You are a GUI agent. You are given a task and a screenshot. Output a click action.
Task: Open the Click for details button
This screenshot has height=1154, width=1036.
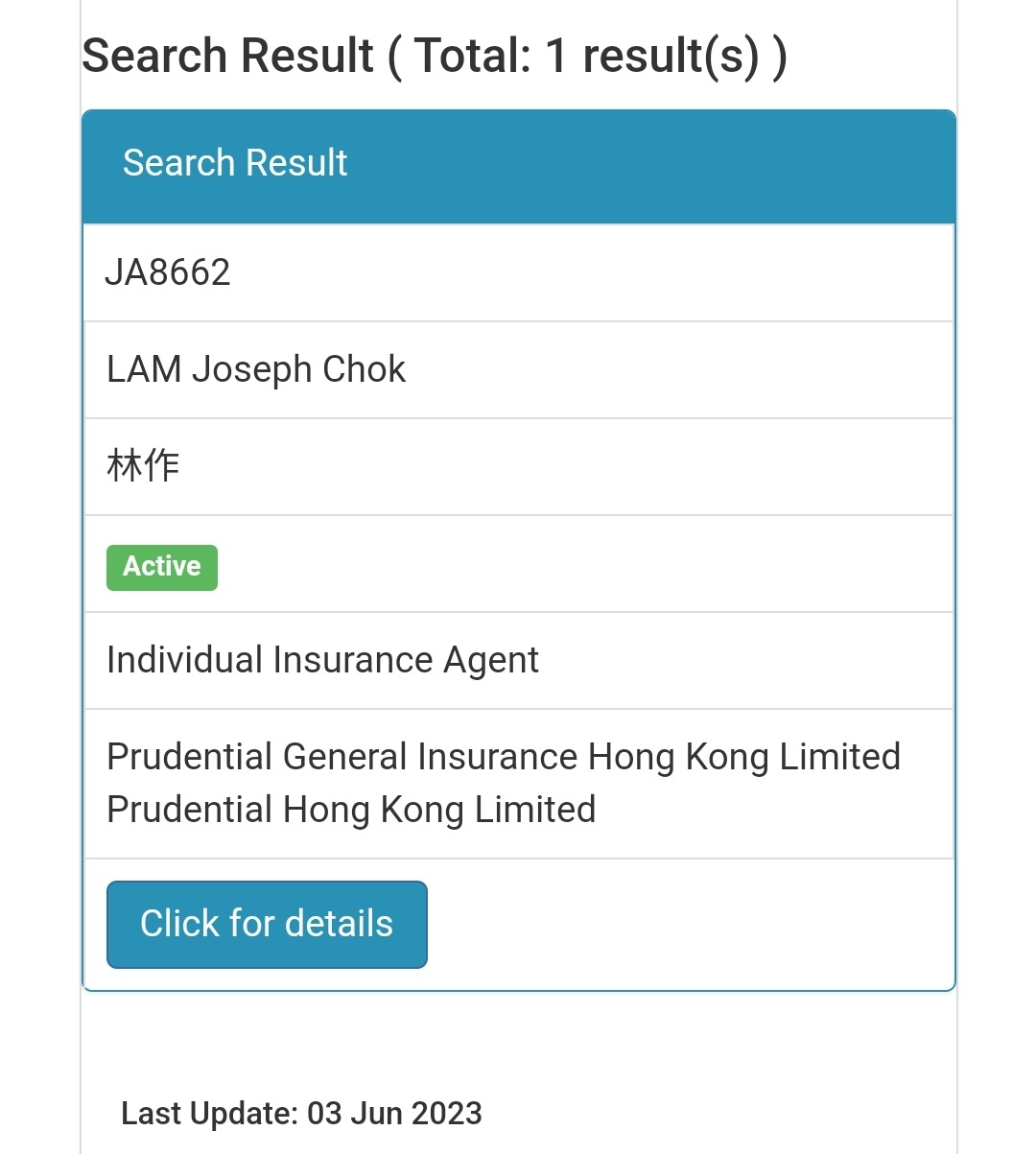tap(267, 925)
